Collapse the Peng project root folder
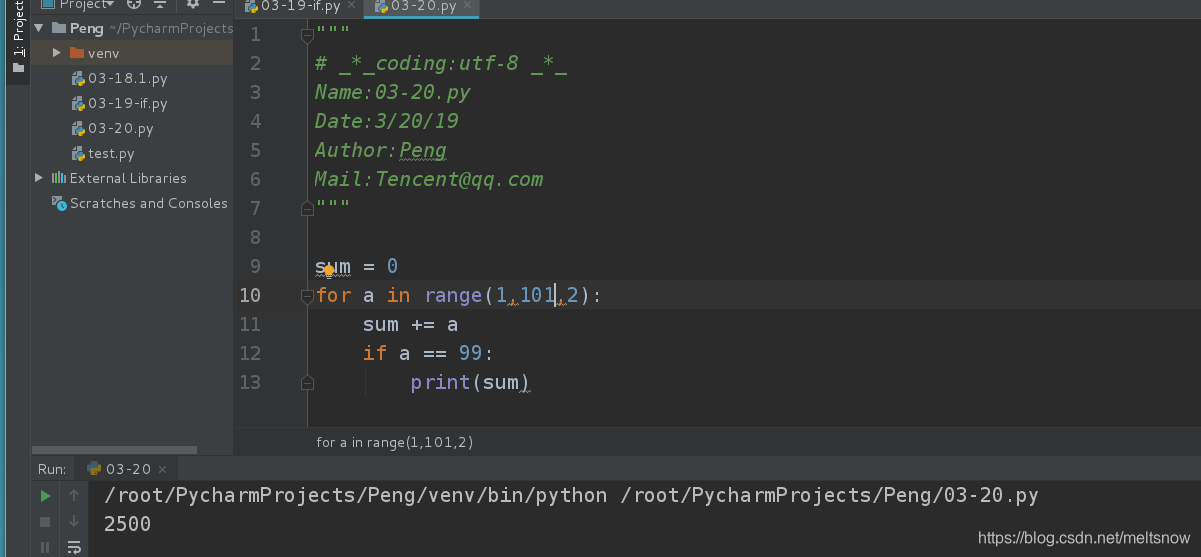Viewport: 1201px width, 557px height. pos(39,28)
